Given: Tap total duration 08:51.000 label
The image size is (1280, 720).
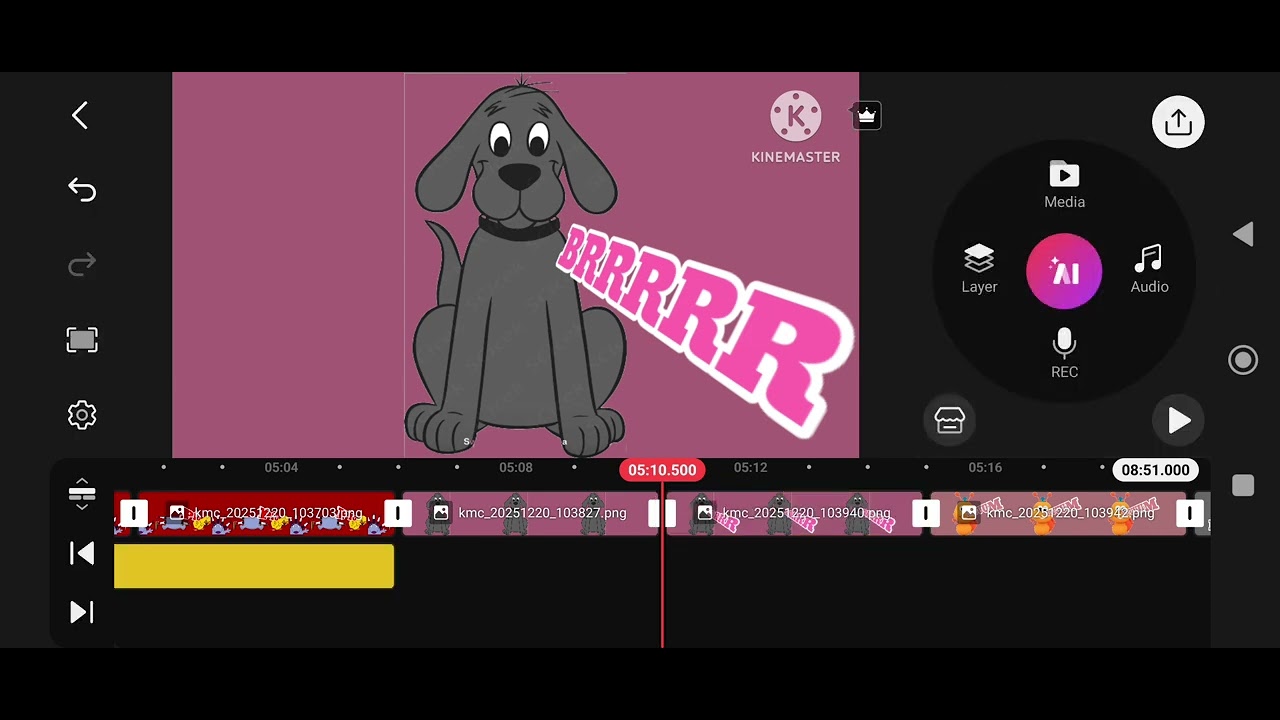Looking at the screenshot, I should pos(1155,470).
